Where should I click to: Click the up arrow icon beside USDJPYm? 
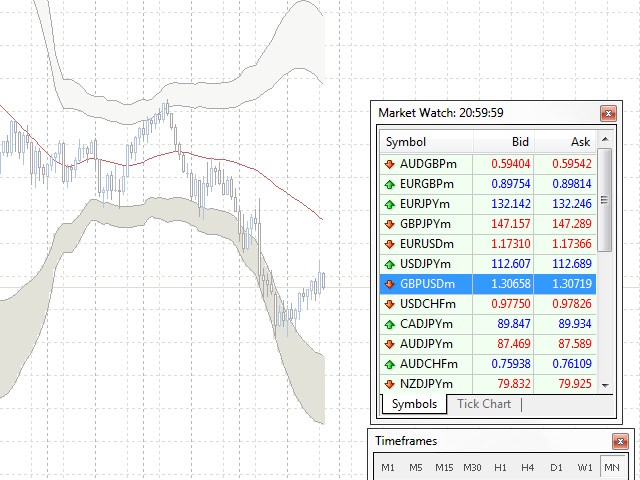389,264
